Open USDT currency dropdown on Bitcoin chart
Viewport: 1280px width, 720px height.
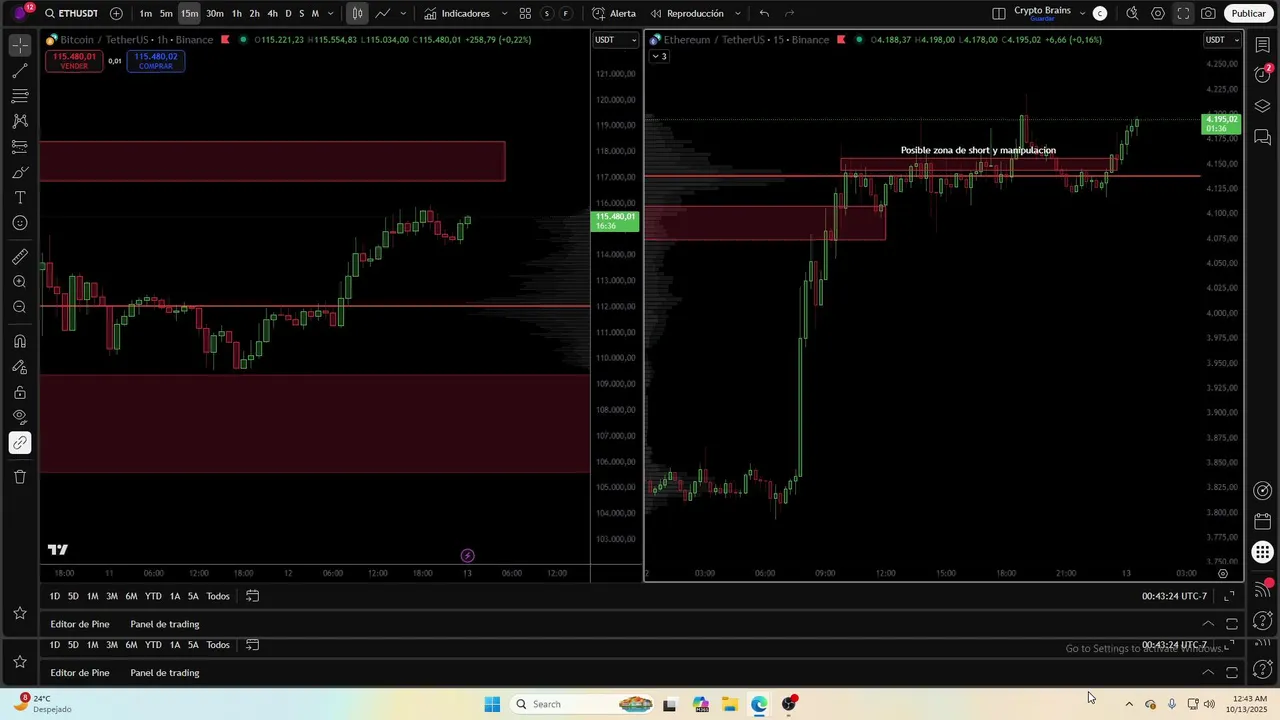click(x=615, y=40)
